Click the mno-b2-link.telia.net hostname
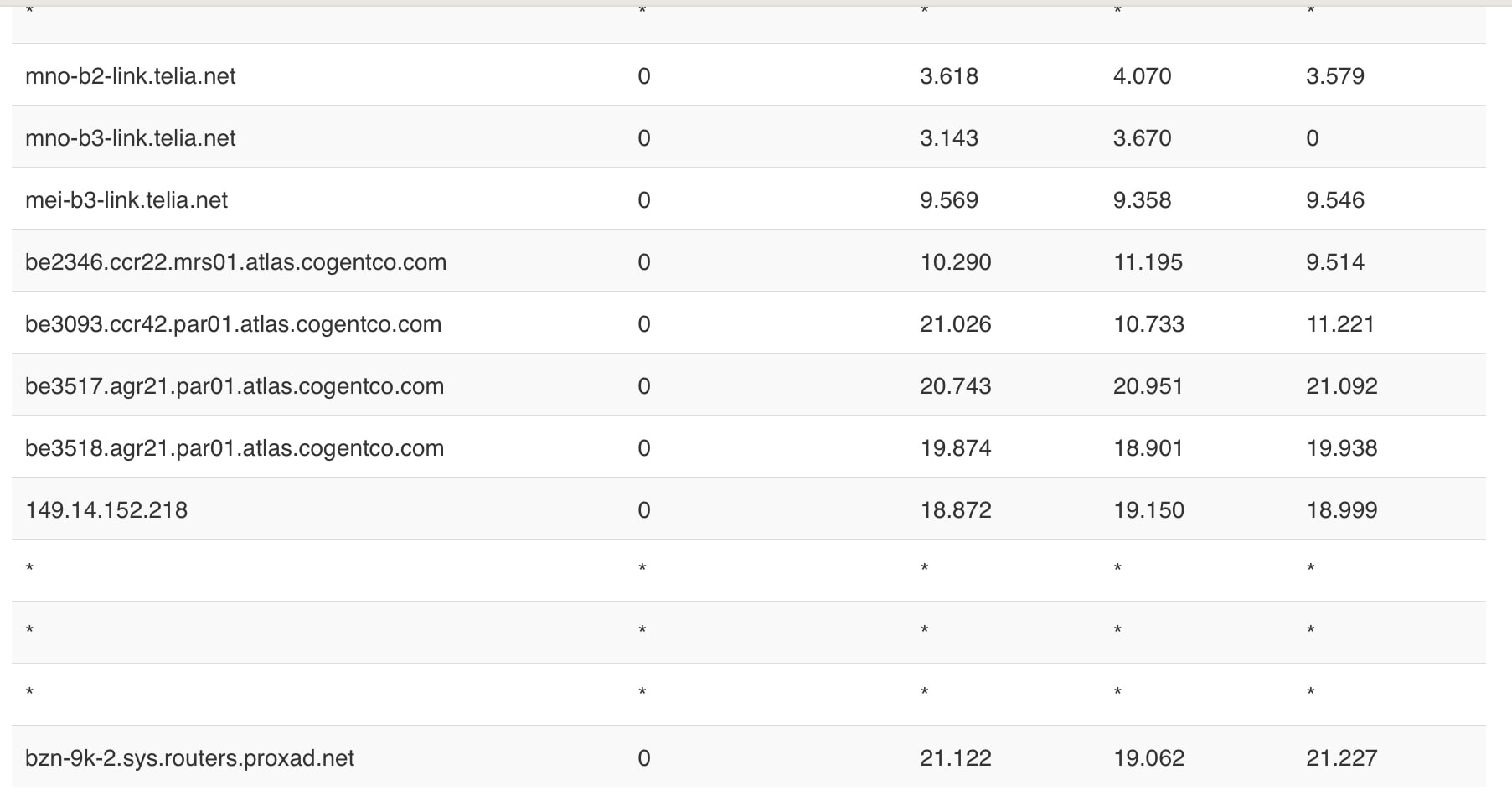The height and width of the screenshot is (811, 1512). [131, 76]
